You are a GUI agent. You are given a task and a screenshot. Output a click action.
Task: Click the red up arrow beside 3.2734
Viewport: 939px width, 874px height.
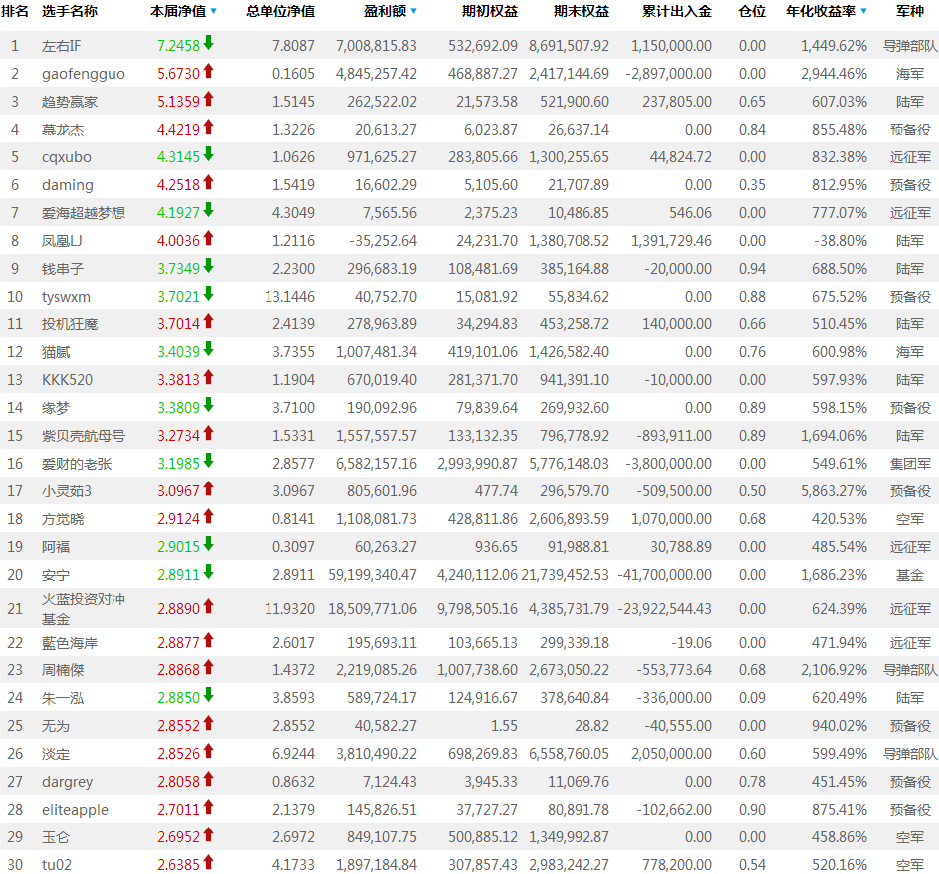click(208, 433)
